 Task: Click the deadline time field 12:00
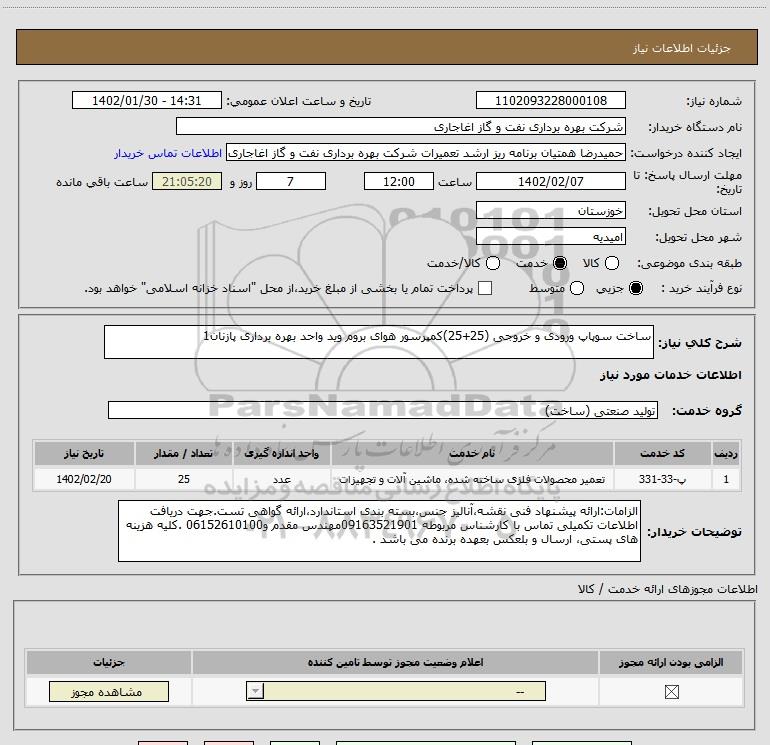click(399, 181)
